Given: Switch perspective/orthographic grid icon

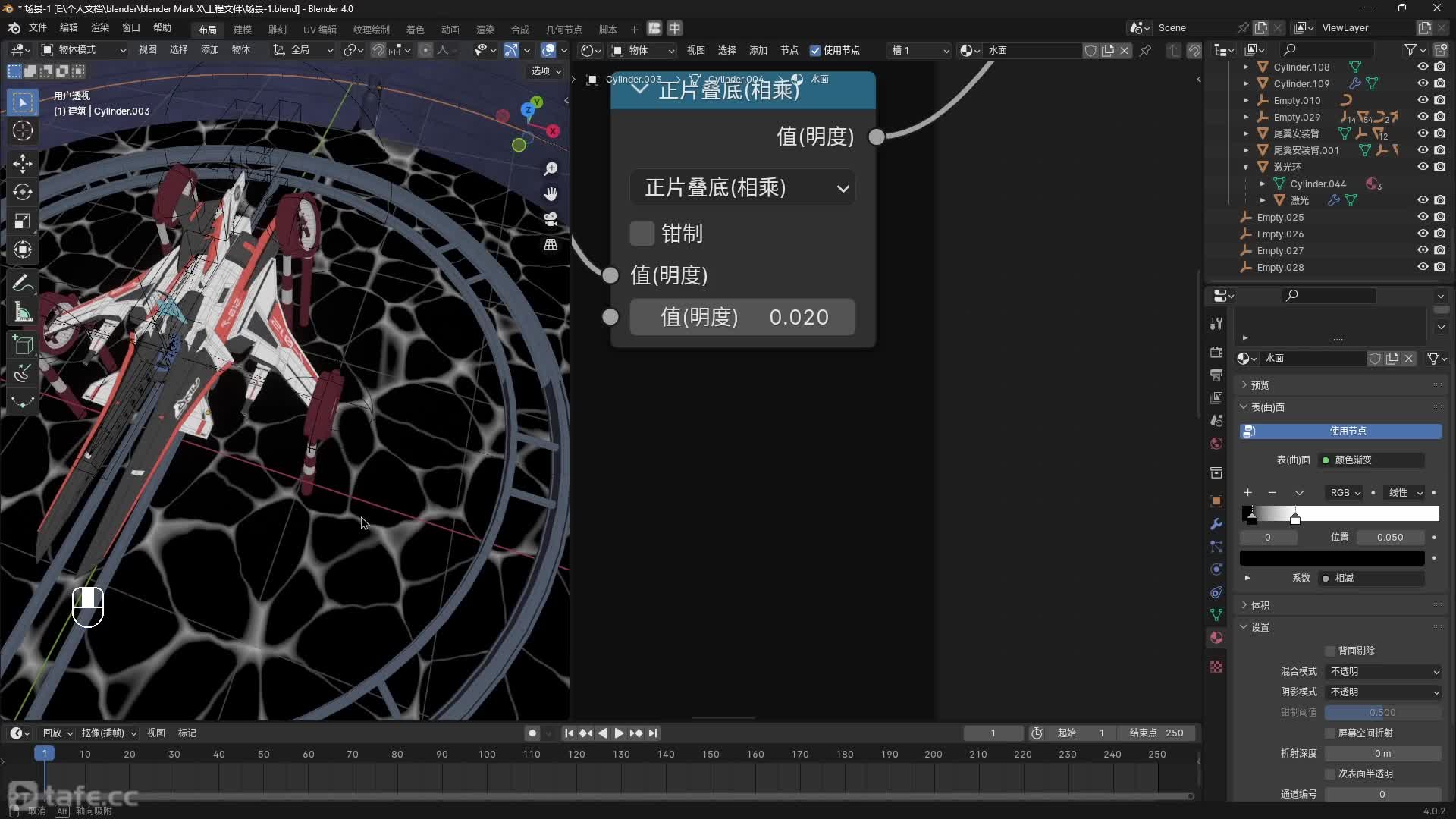Looking at the screenshot, I should coord(551,245).
